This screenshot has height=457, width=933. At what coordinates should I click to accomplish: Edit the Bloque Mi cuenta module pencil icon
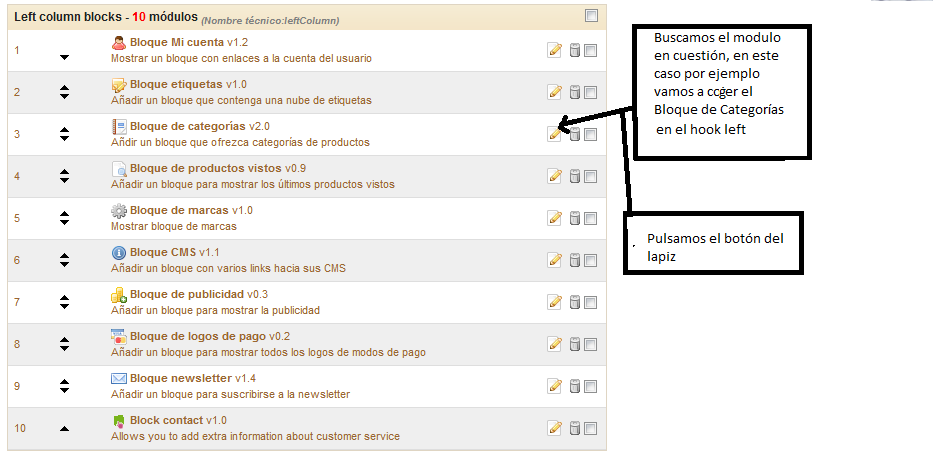point(554,50)
